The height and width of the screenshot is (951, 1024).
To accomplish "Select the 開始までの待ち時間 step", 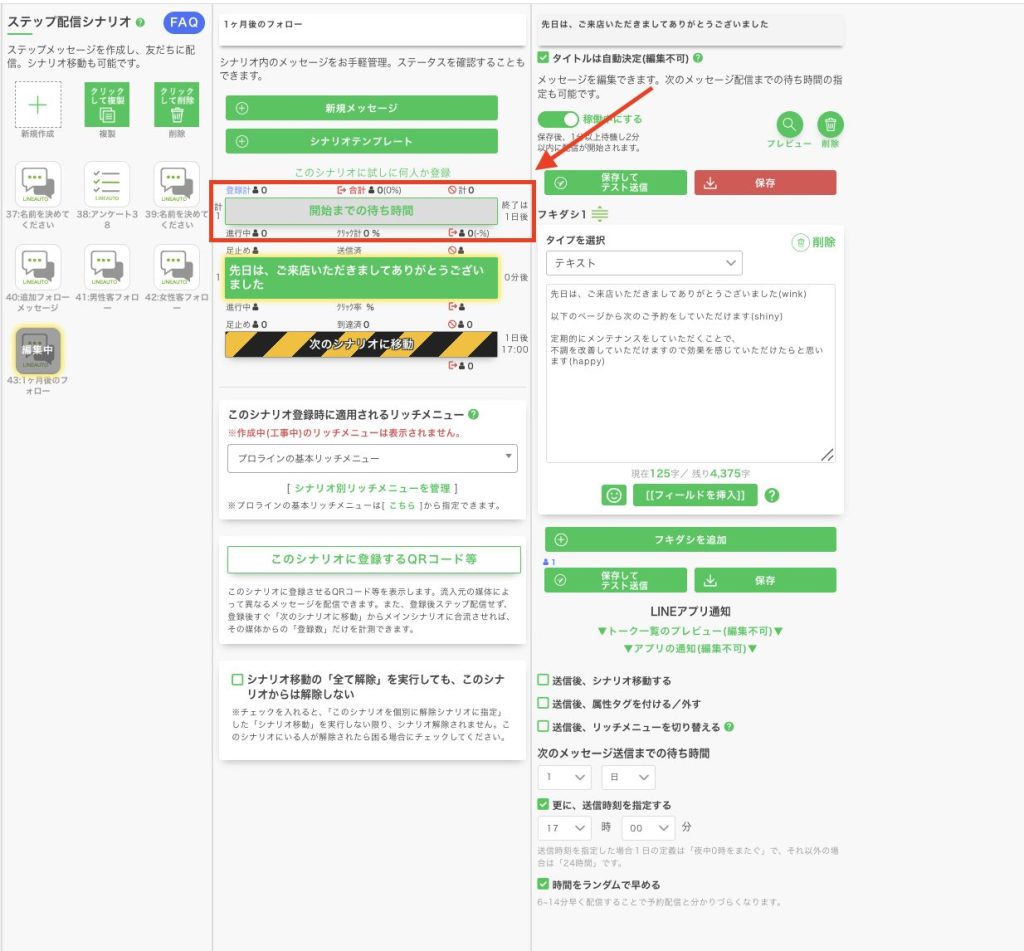I will (361, 211).
